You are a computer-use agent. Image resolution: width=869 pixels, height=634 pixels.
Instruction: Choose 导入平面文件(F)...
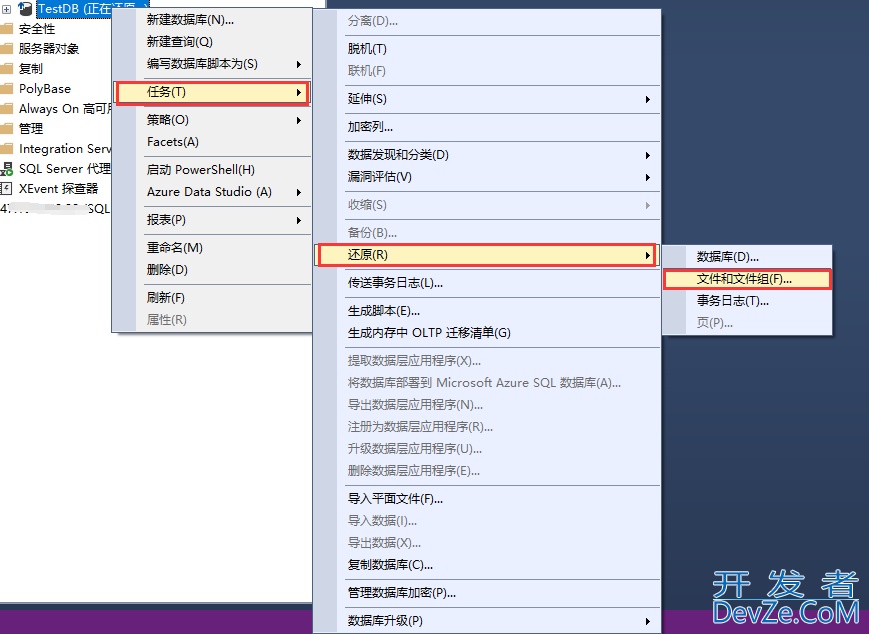[x=488, y=499]
